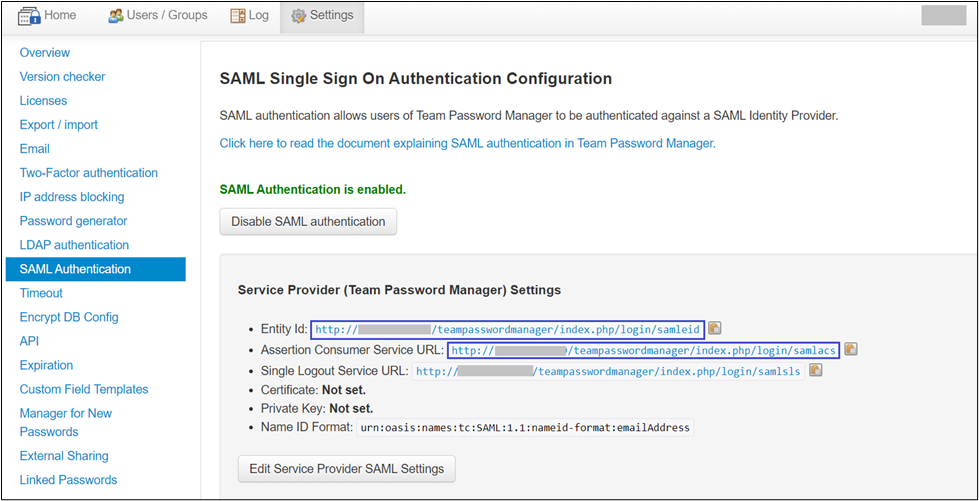Click the Users / Groups people icon
The image size is (979, 501).
pos(116,16)
